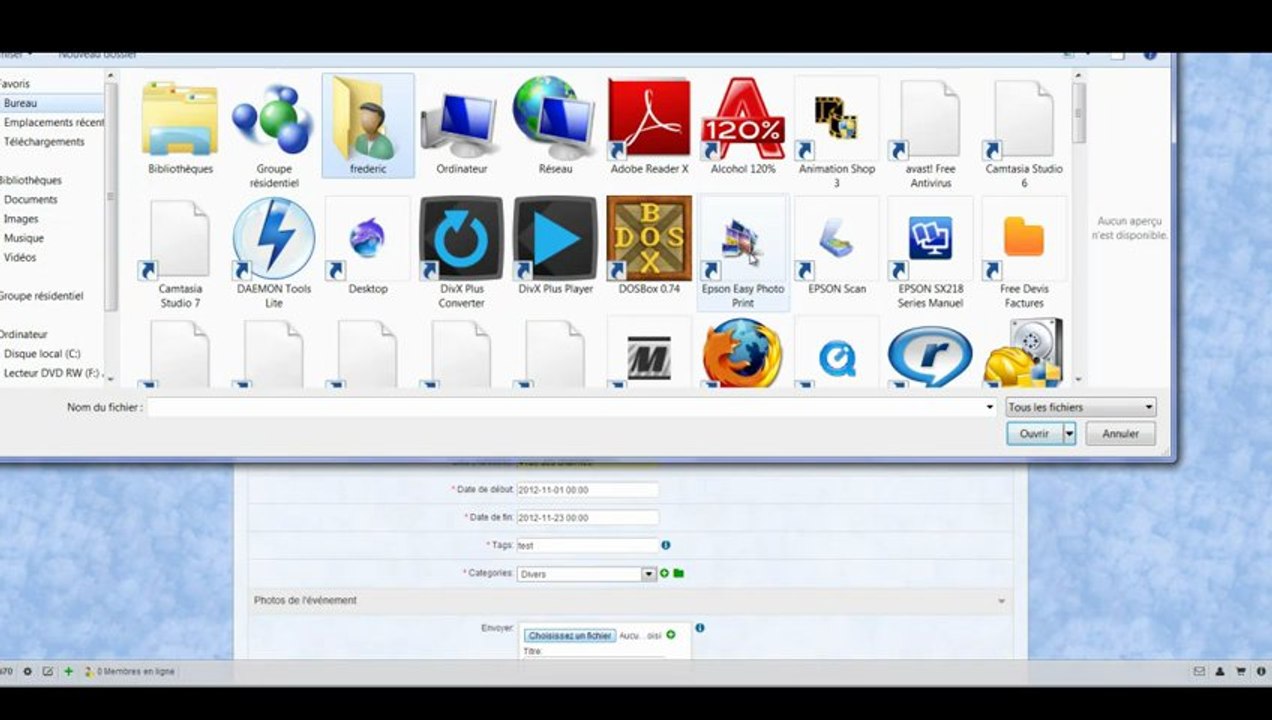The width and height of the screenshot is (1272, 720).
Task: Select the frederic user folder
Action: coord(368,126)
